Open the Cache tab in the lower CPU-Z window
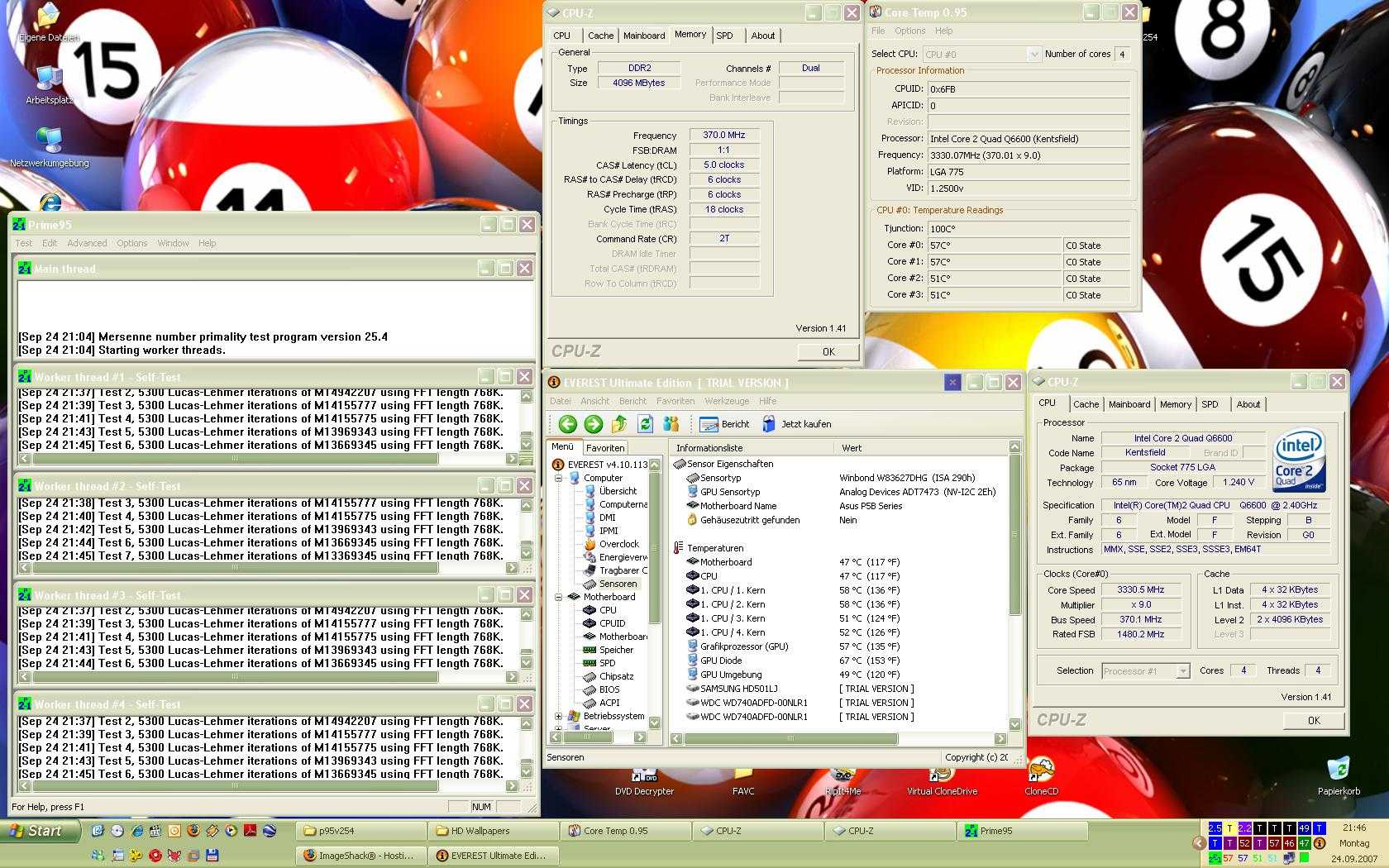 (1086, 404)
